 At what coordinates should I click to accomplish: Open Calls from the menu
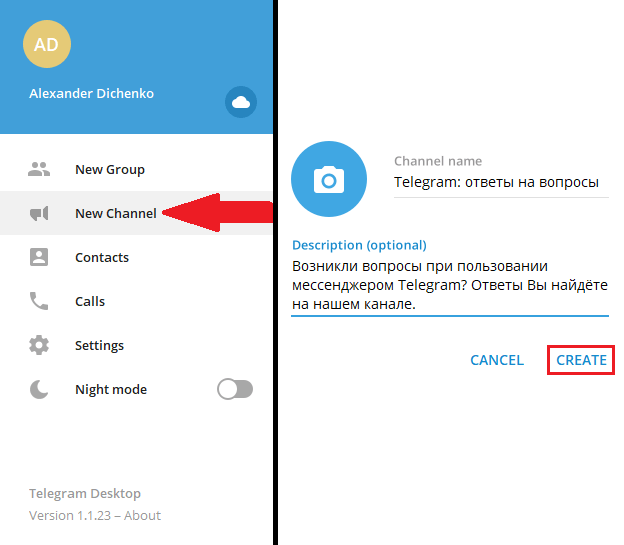tap(136, 301)
